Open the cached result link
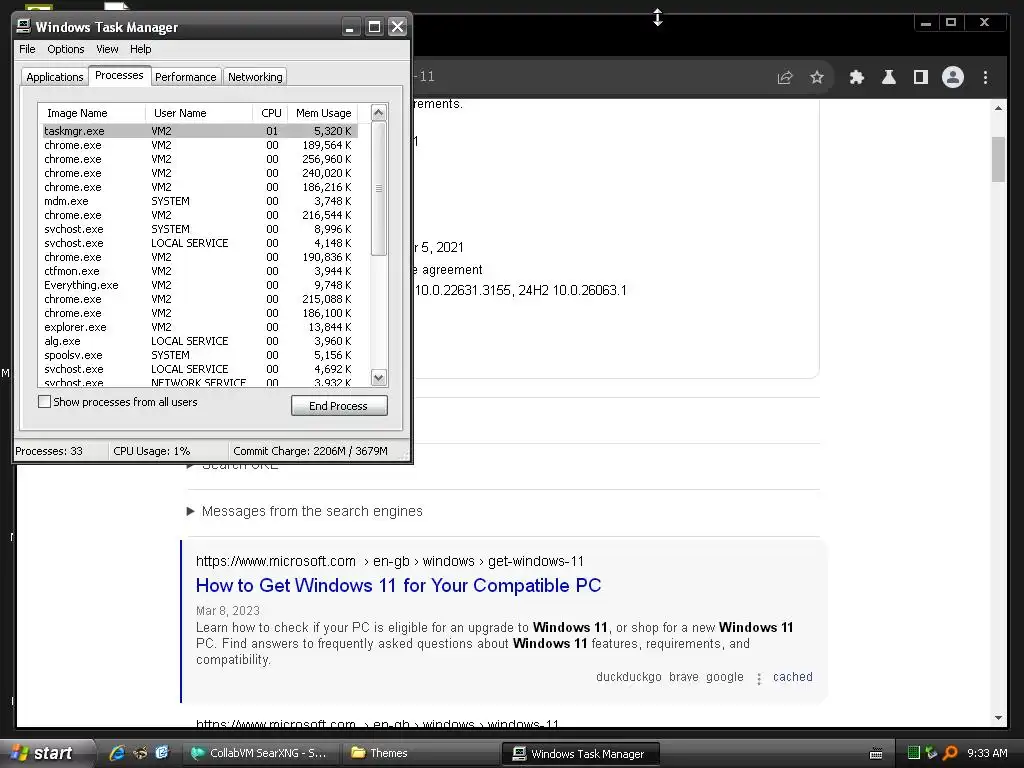The image size is (1024, 768). (x=793, y=677)
